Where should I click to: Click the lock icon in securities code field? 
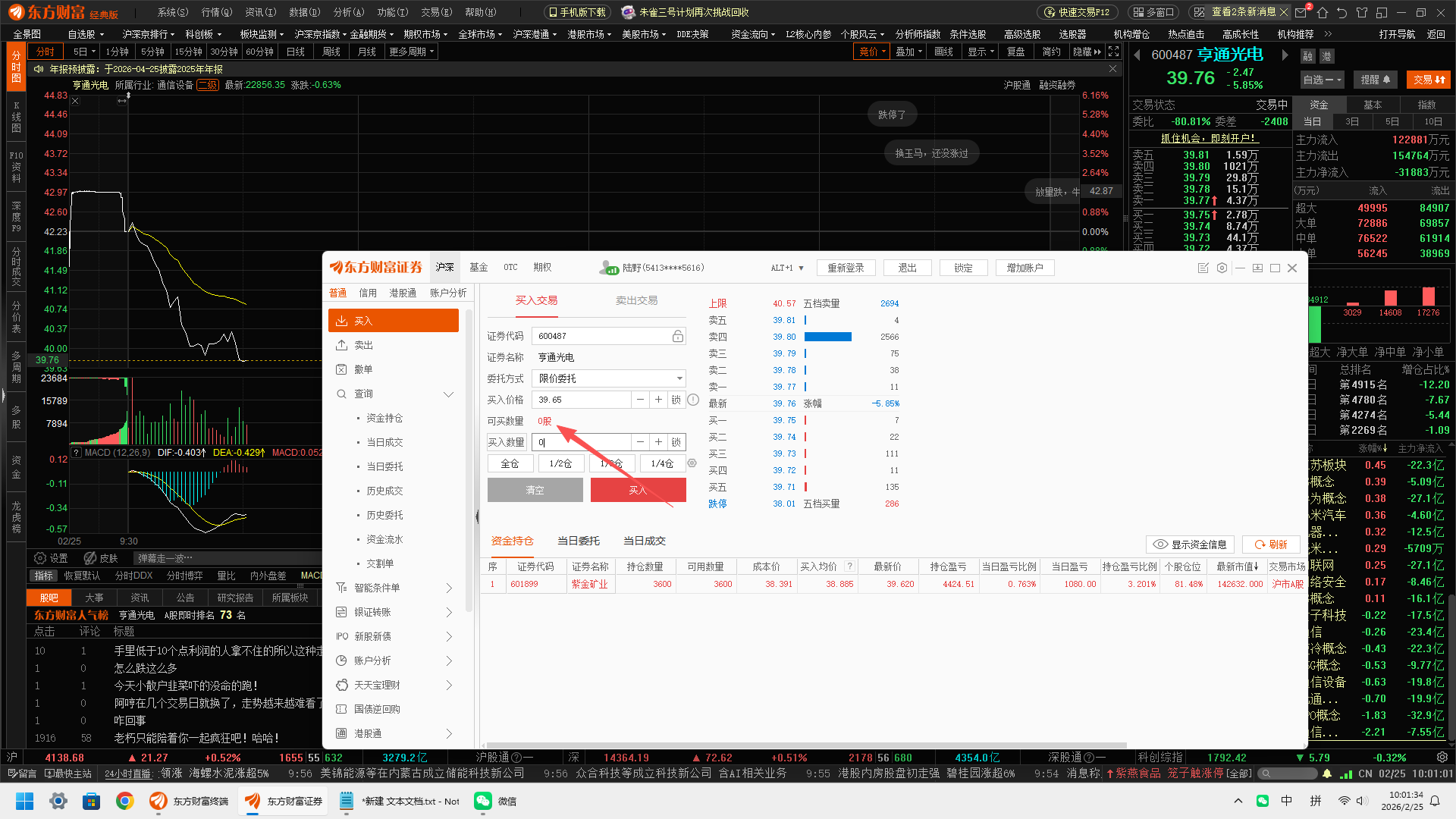point(677,336)
